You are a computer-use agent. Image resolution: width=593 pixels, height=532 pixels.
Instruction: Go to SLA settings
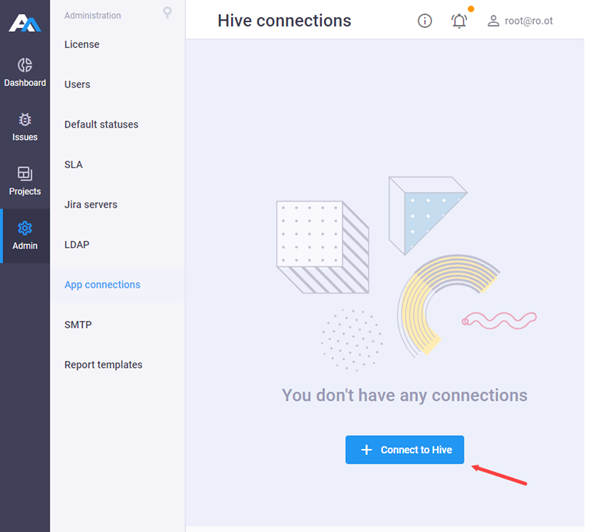[73, 164]
